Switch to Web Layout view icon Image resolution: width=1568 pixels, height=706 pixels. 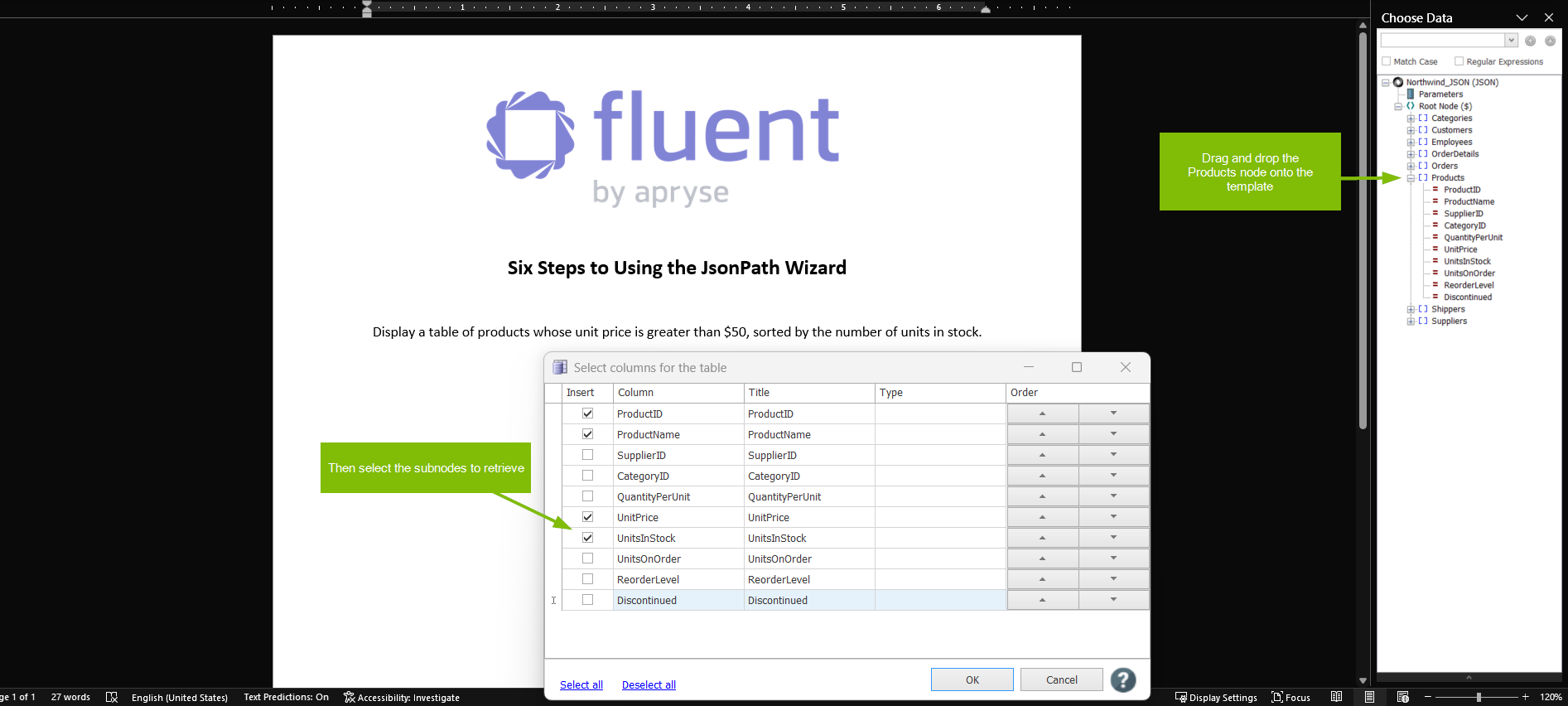1402,697
